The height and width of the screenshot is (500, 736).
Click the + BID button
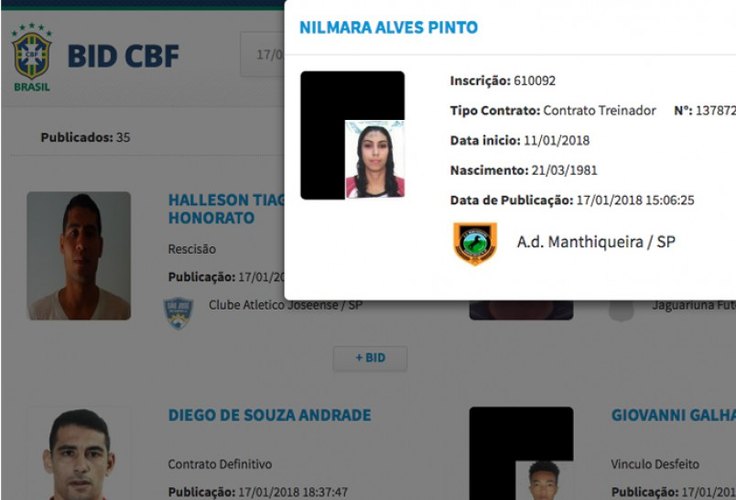[x=370, y=358]
